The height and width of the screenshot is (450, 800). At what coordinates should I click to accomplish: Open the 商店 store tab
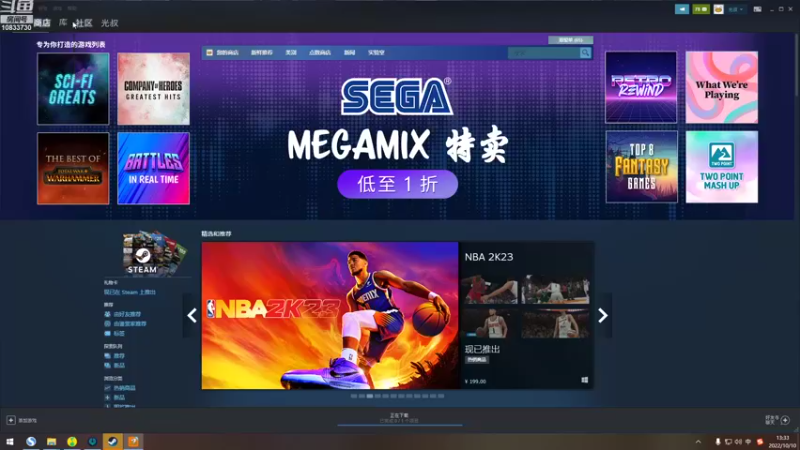click(42, 23)
